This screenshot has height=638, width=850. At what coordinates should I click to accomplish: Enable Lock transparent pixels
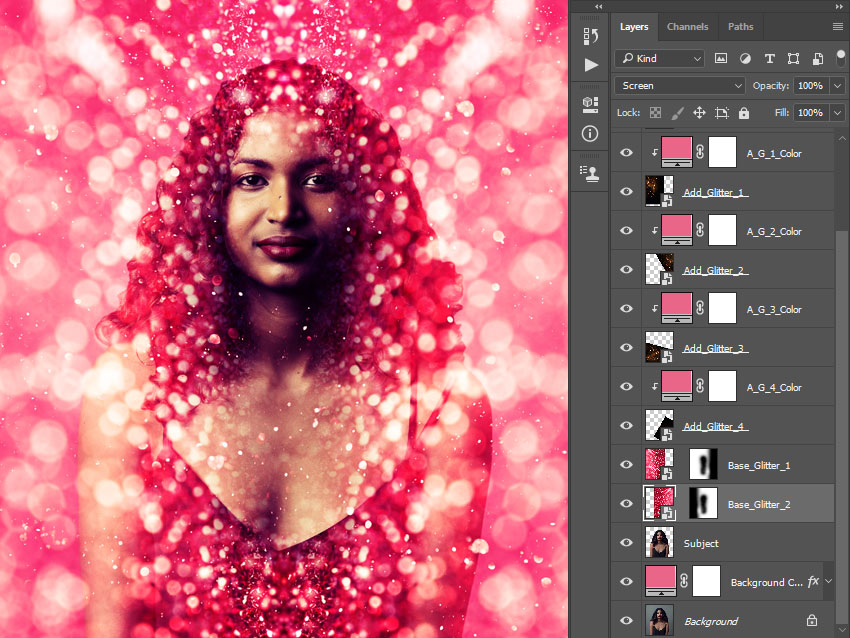[x=655, y=113]
